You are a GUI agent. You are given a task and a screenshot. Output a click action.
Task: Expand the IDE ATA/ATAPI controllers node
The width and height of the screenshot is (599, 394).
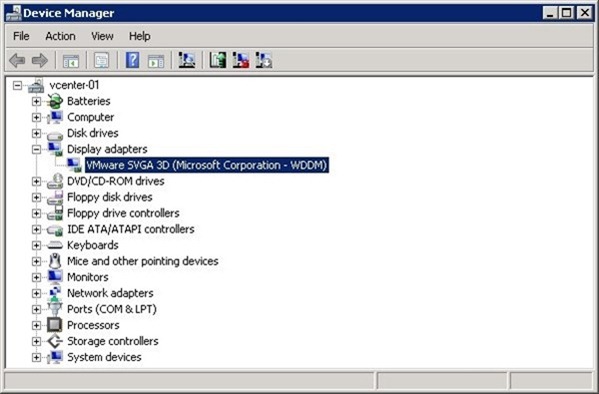click(36, 229)
